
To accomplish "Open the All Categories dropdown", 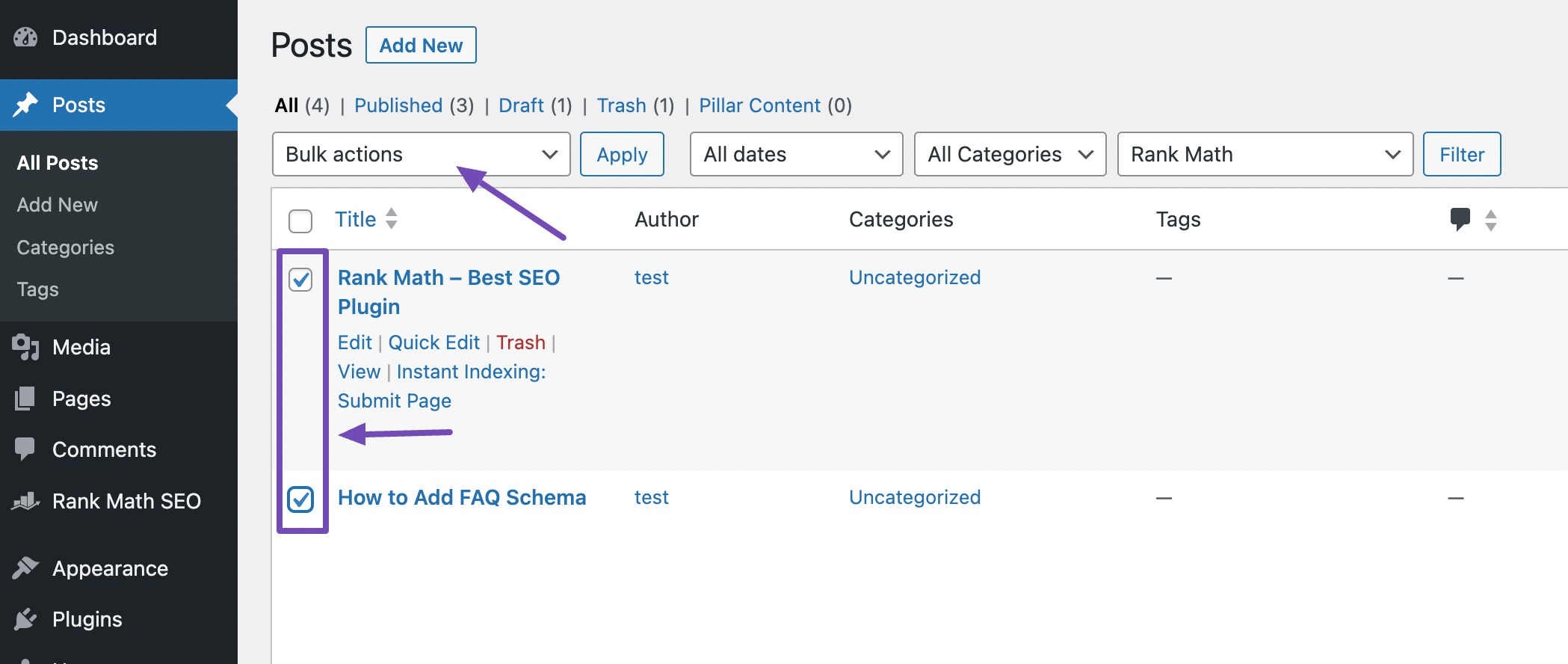I will pos(1010,154).
